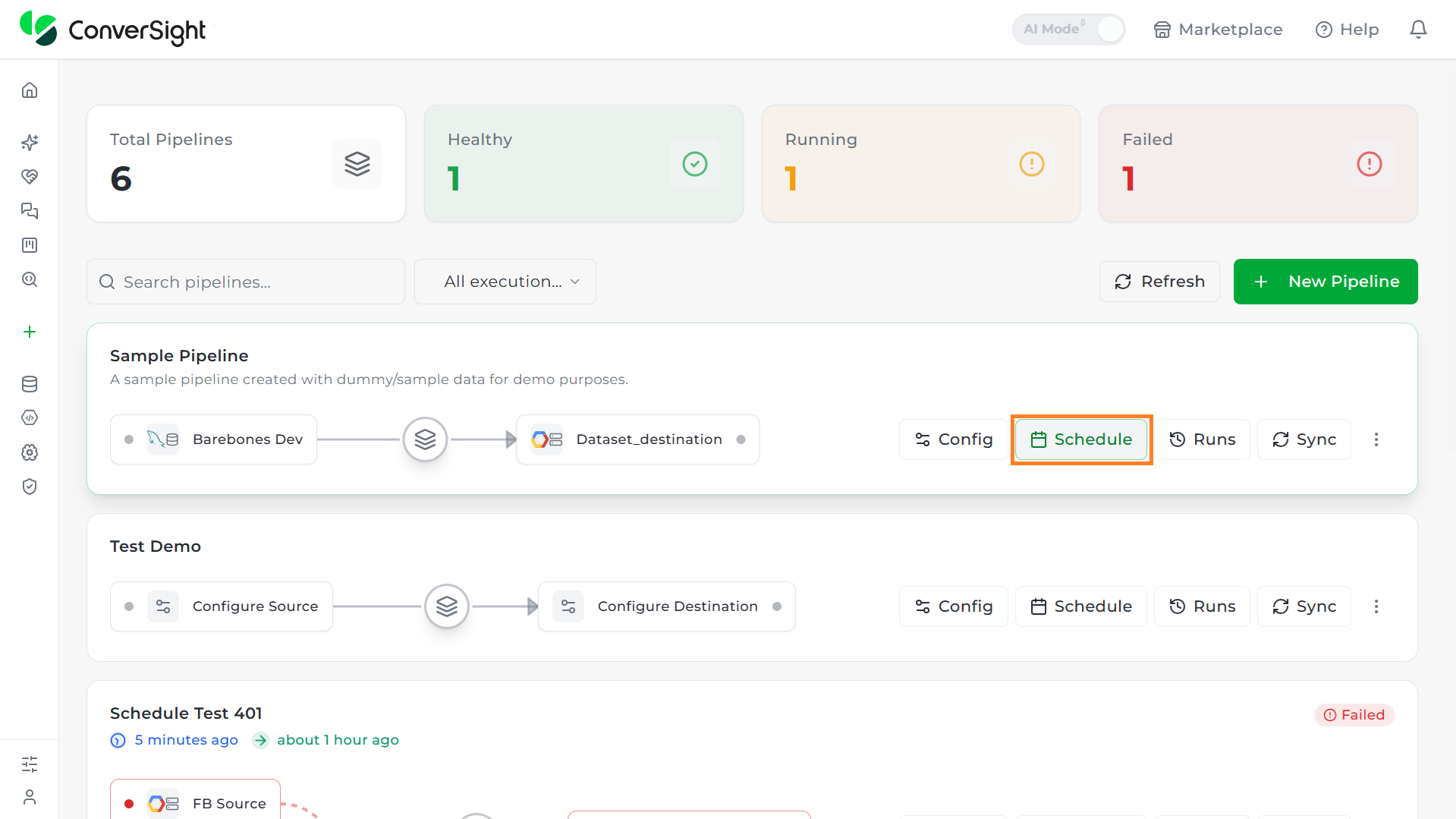This screenshot has height=819, width=1456.
Task: Open the storyboard panel sidebar icon
Action: pos(30,245)
